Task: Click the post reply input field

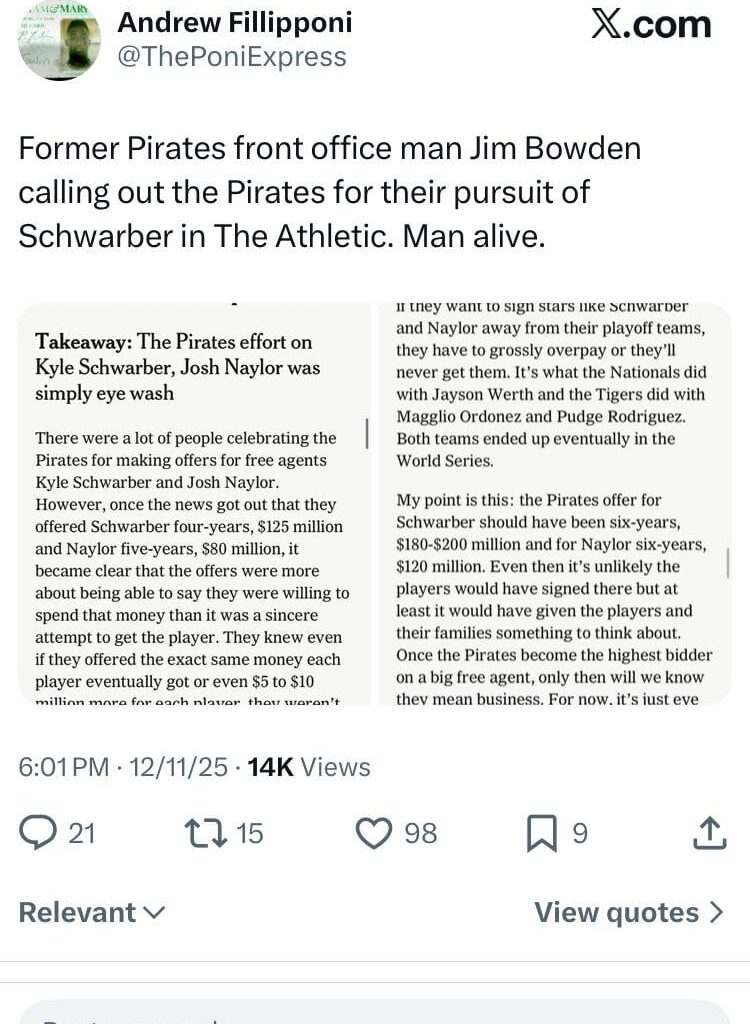Action: pyautogui.click(x=375, y=1015)
